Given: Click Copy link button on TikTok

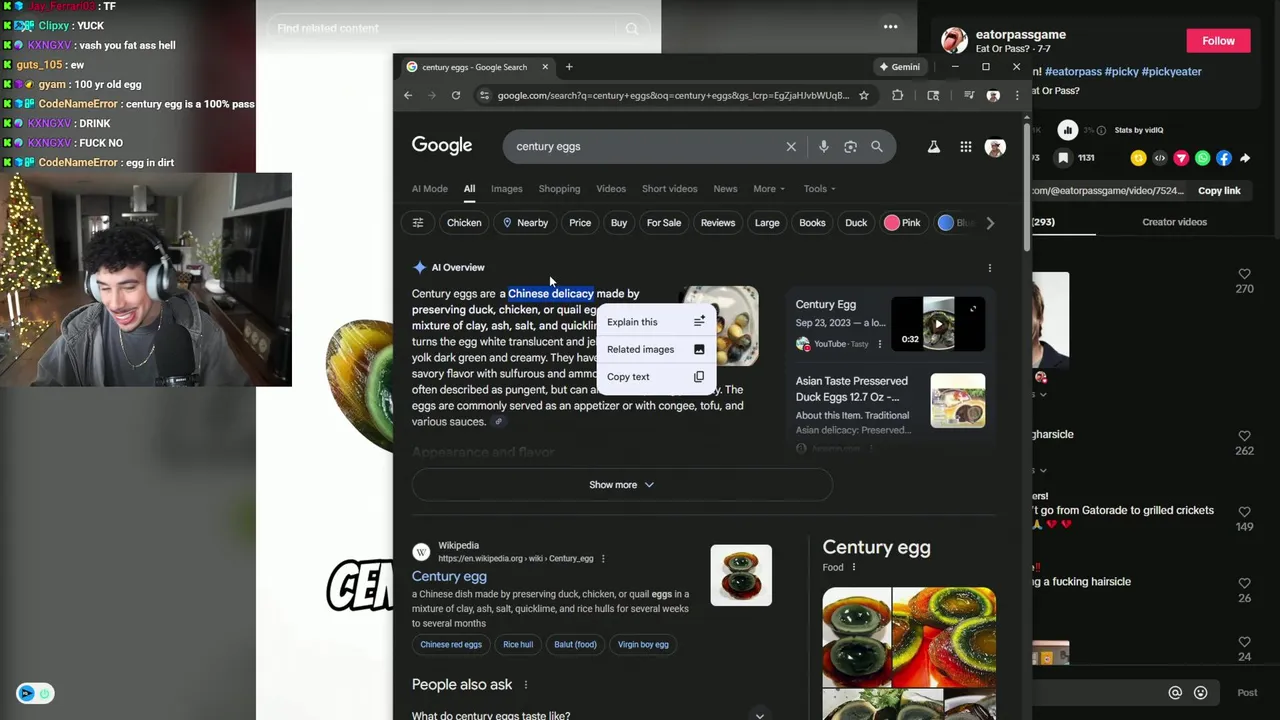Looking at the screenshot, I should coord(1219,191).
